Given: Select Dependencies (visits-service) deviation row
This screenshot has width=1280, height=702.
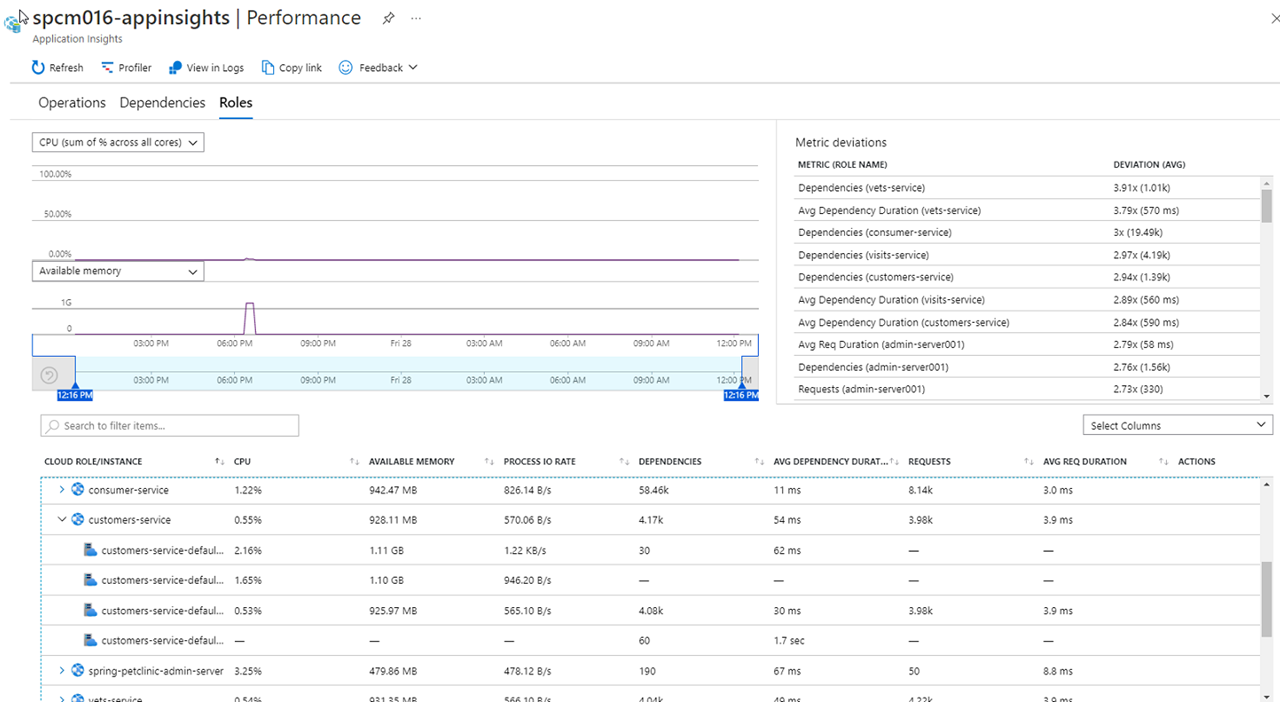Looking at the screenshot, I should click(1028, 255).
